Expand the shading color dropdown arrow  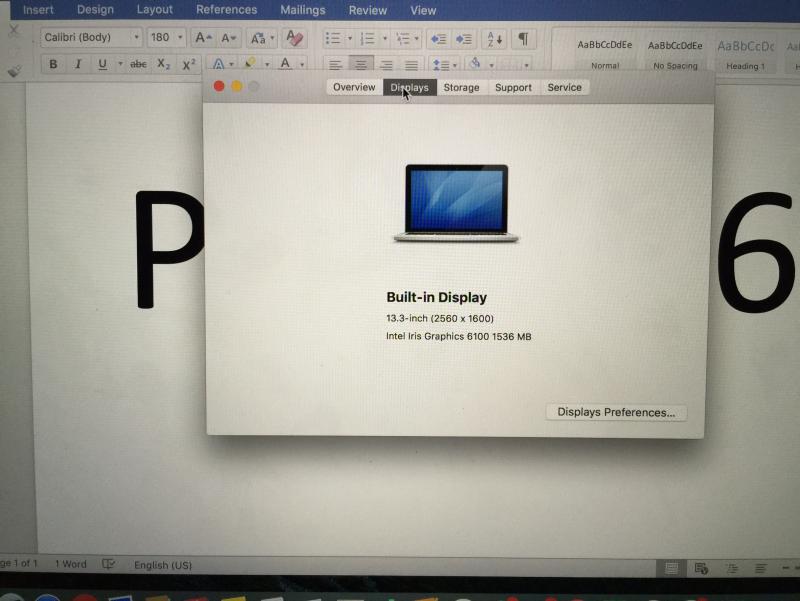click(x=491, y=65)
